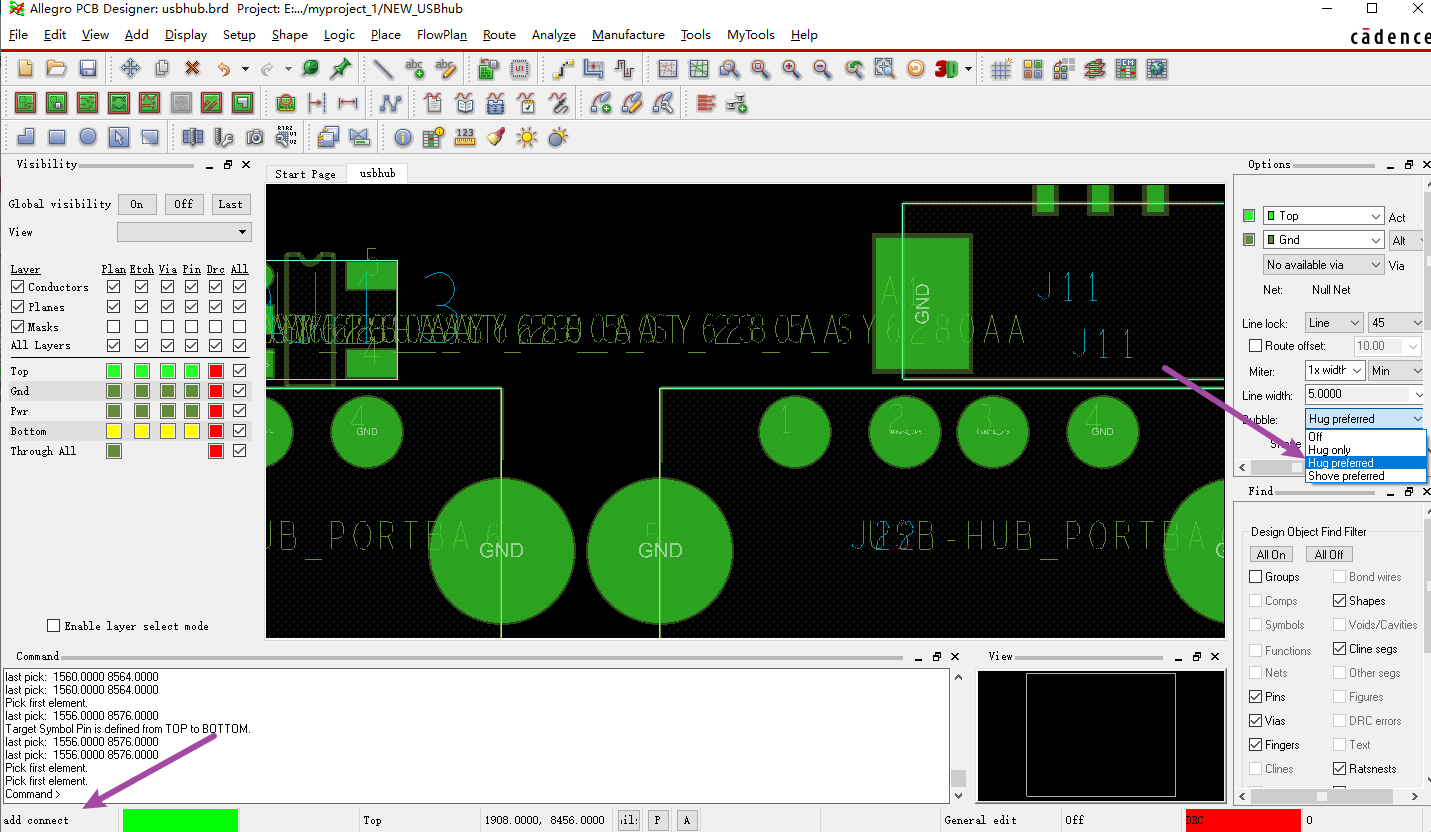The image size is (1431, 832).
Task: Select the Delay Tune tool
Action: click(625, 69)
